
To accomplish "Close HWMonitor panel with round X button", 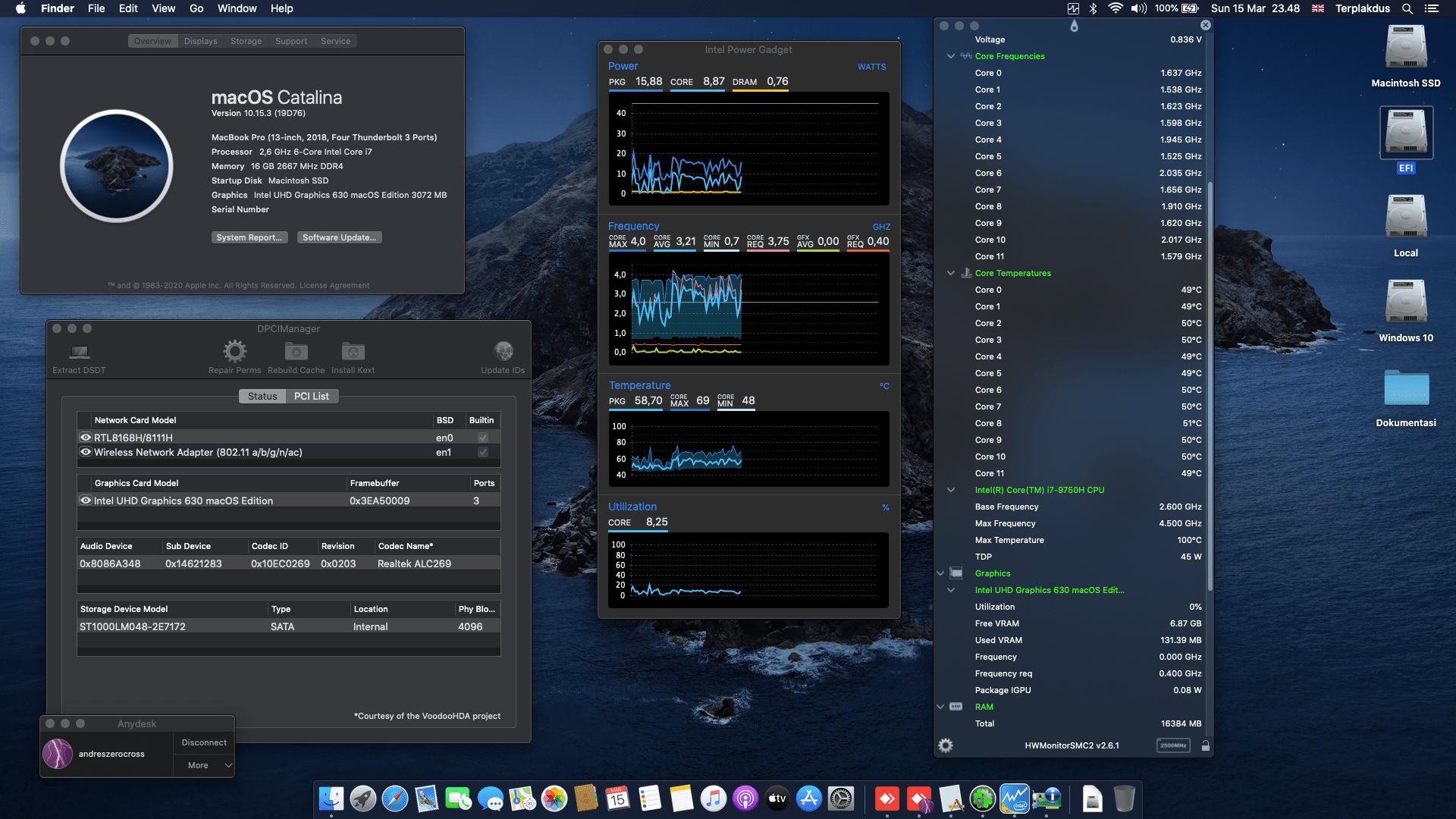I will [1206, 25].
